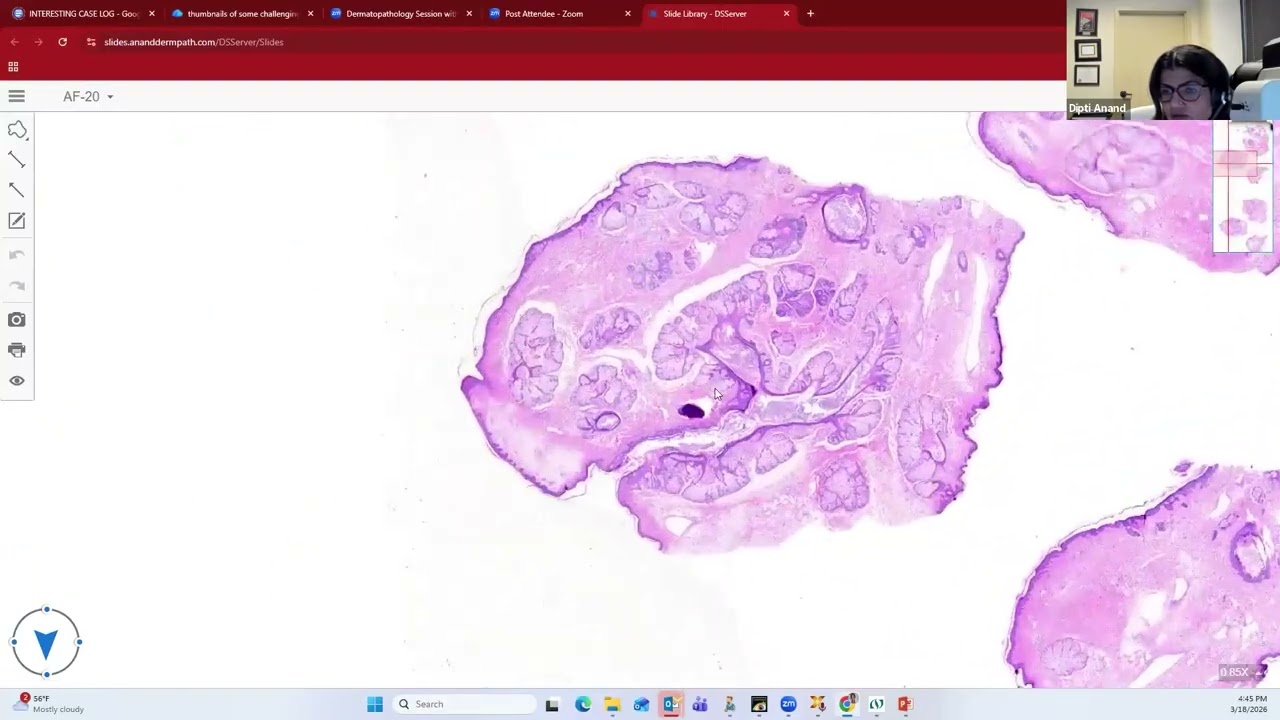Click the rotation compass control
1280x720 pixels.
pos(46,642)
